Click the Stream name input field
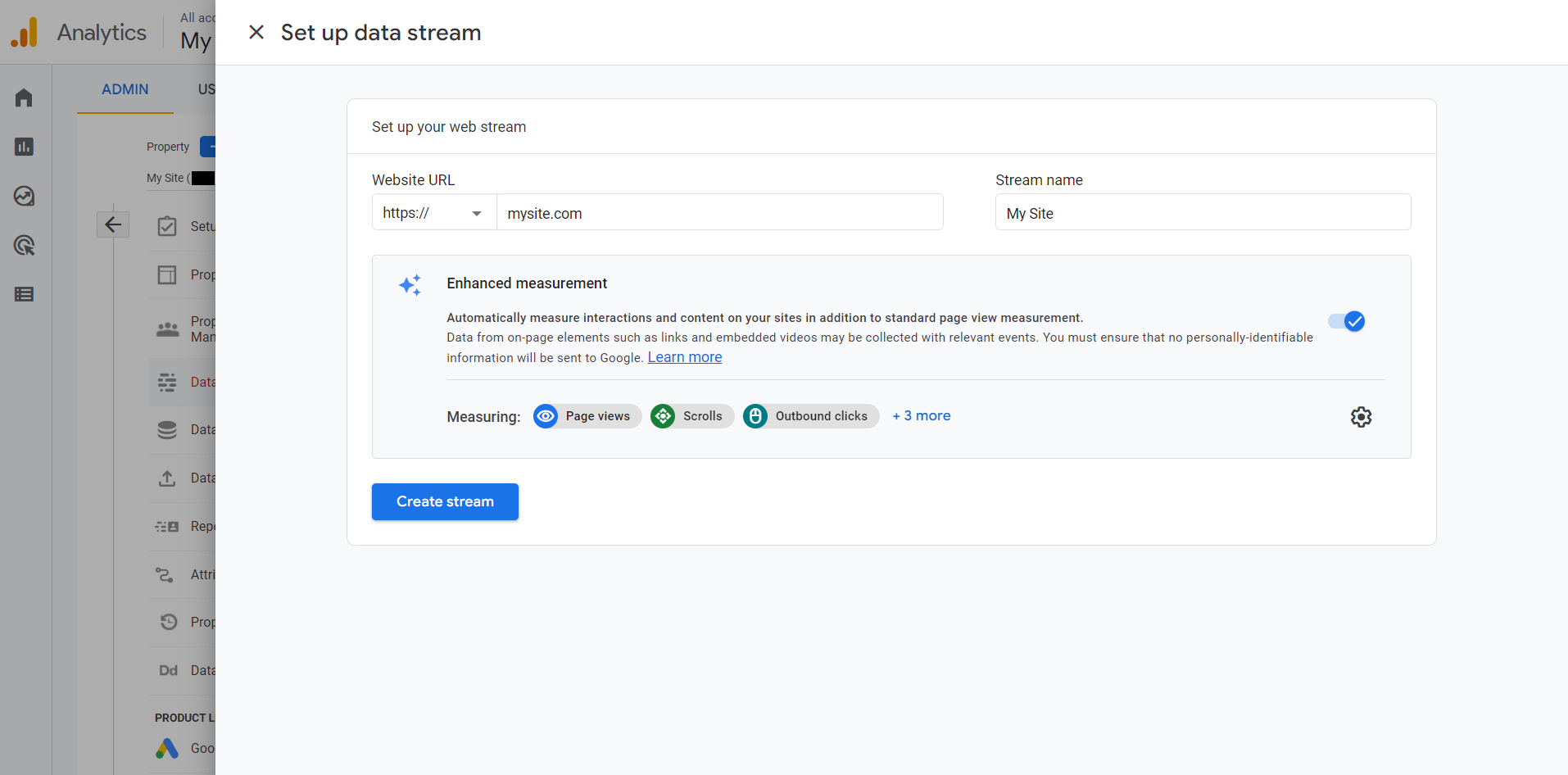 click(1202, 213)
